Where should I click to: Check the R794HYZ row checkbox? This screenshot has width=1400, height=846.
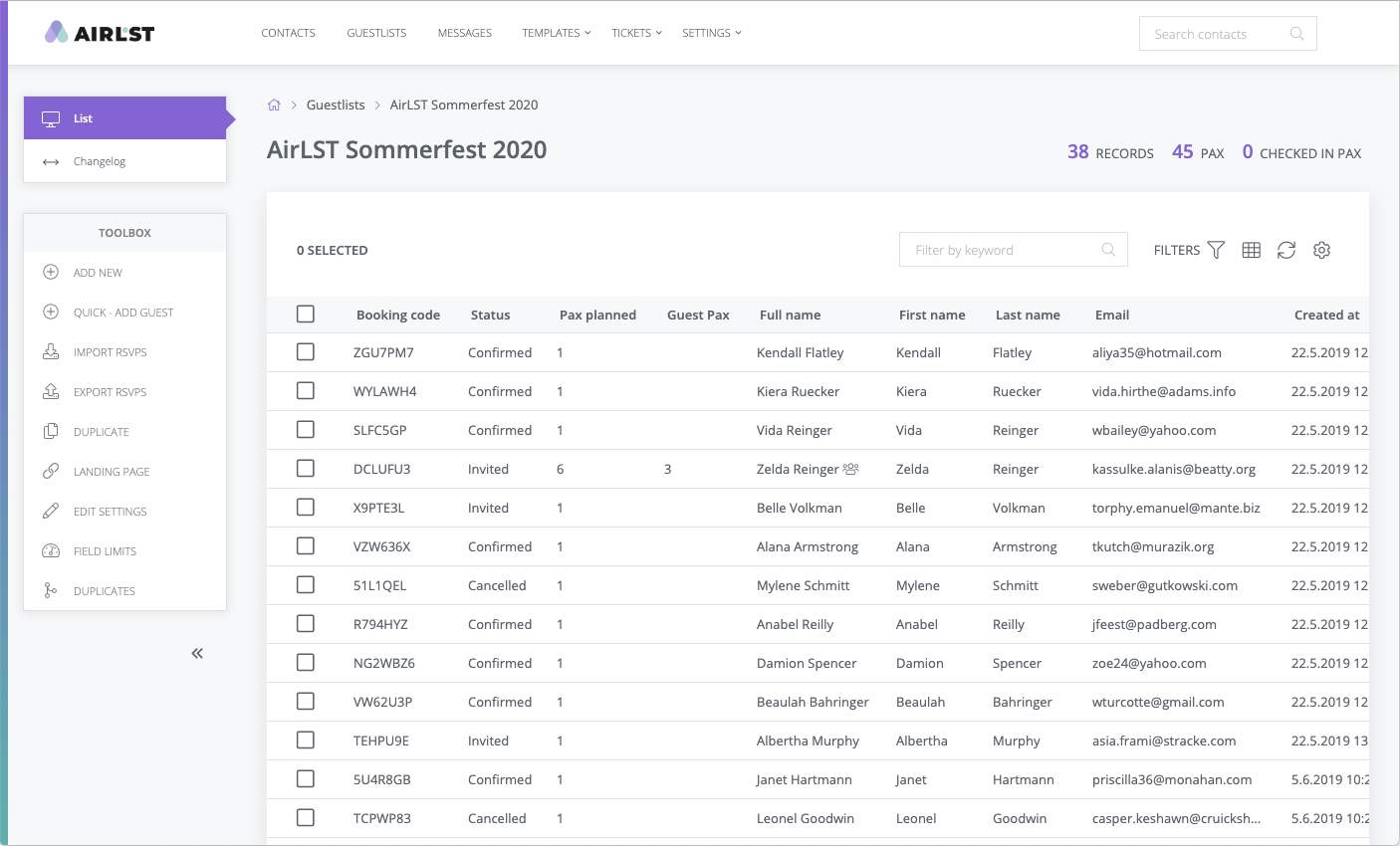point(306,623)
